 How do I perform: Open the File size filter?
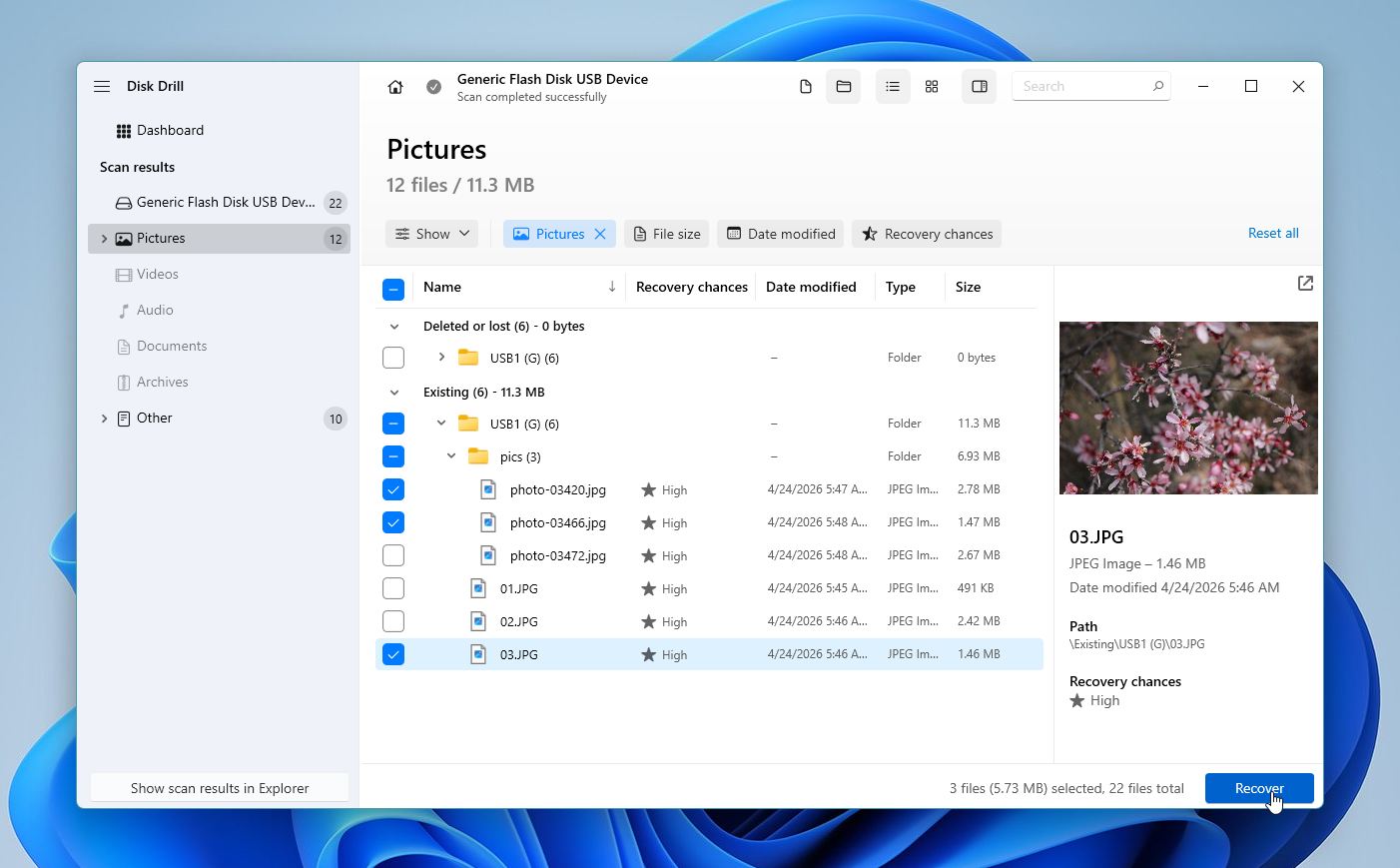click(666, 234)
